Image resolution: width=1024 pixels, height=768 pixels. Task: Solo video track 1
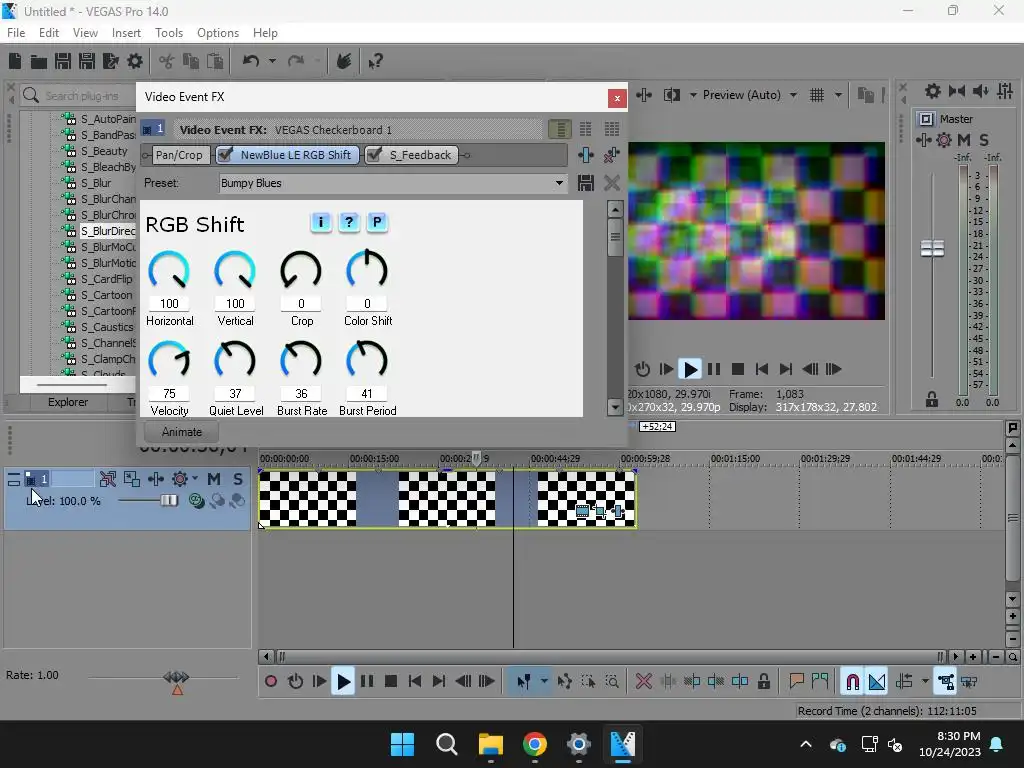click(238, 479)
